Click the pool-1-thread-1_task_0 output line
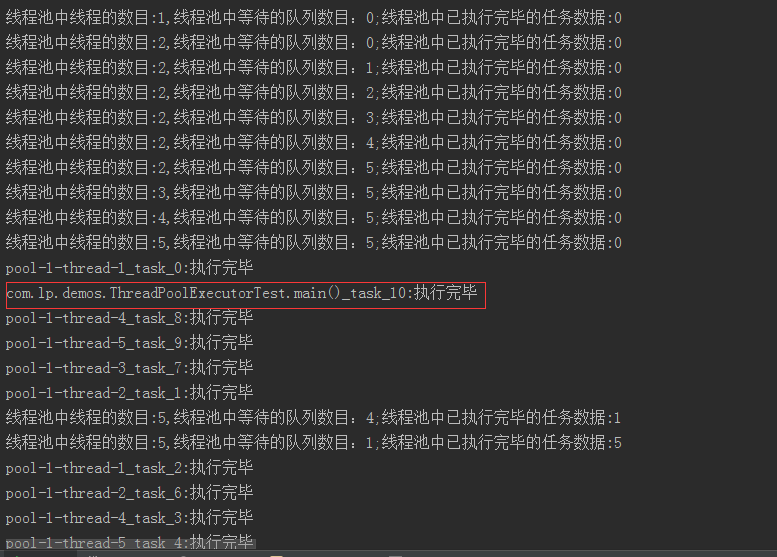777x557 pixels. [x=129, y=268]
